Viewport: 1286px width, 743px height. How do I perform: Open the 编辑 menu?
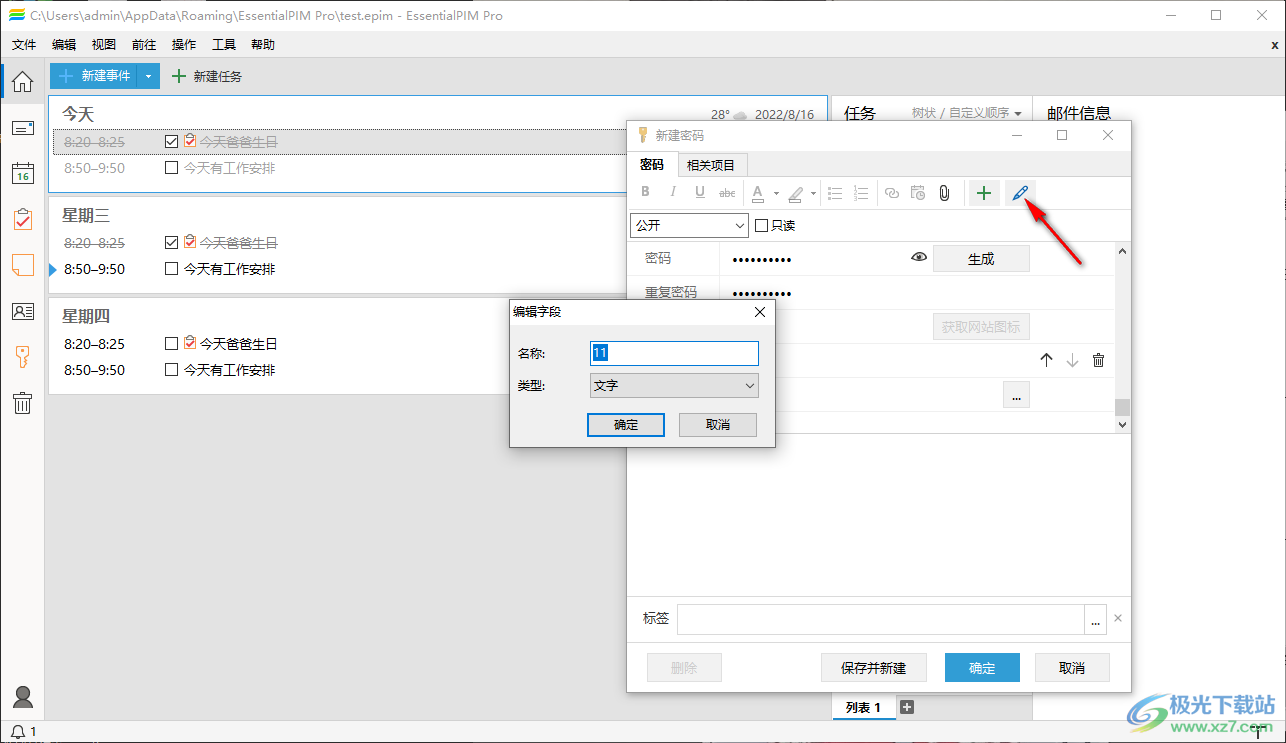click(x=64, y=45)
